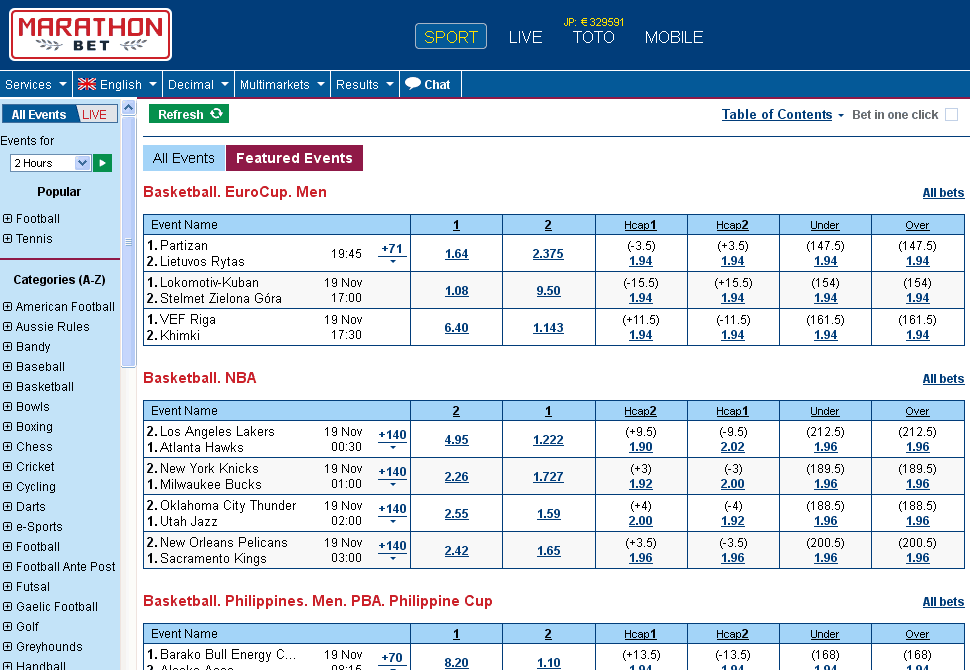Open All bets for Basketball NBA
Viewport: 970px width, 670px height.
943,379
